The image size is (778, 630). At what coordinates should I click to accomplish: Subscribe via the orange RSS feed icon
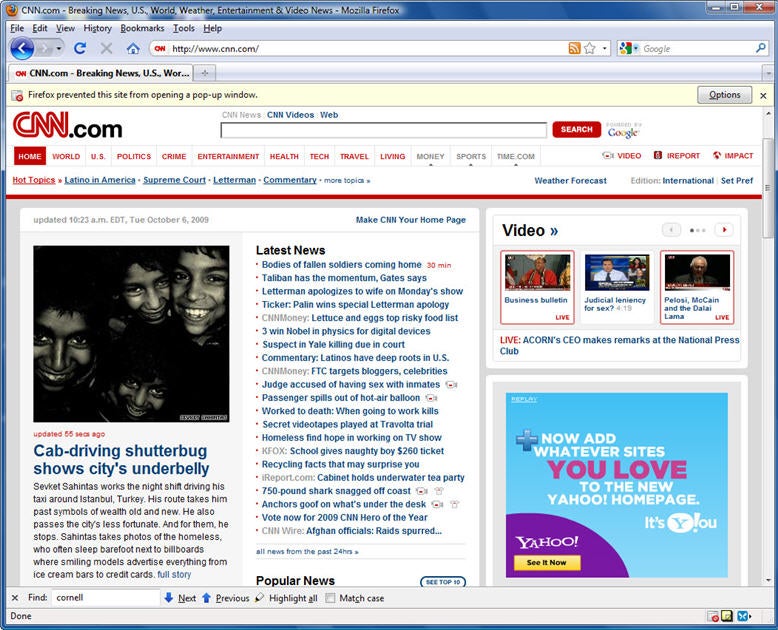coord(574,48)
